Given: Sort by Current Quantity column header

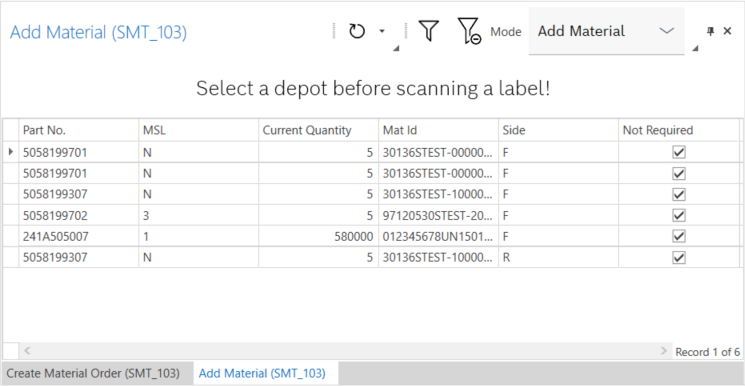Looking at the screenshot, I should 318,130.
